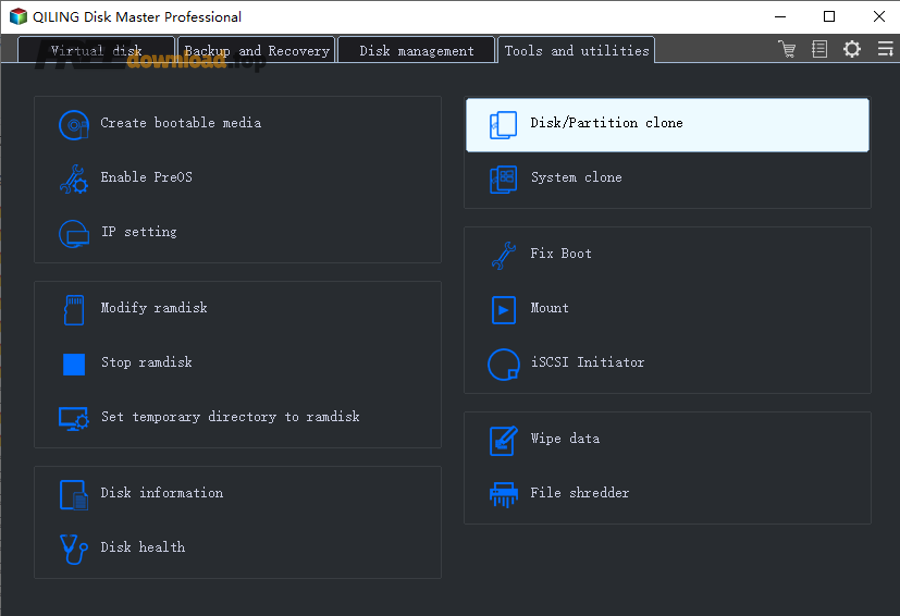Image resolution: width=900 pixels, height=616 pixels.
Task: Open the hamburger menu icon
Action: (885, 49)
